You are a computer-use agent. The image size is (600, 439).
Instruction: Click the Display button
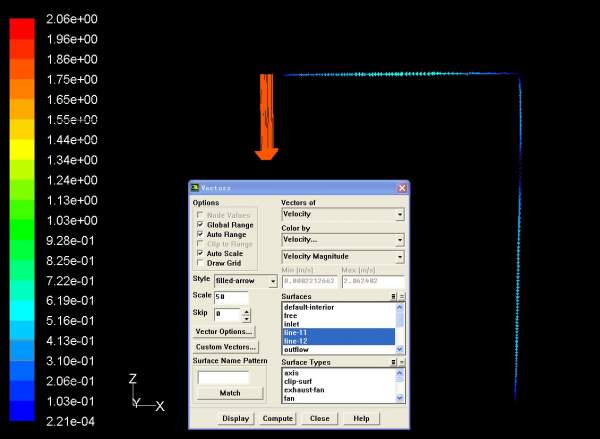pyautogui.click(x=236, y=418)
